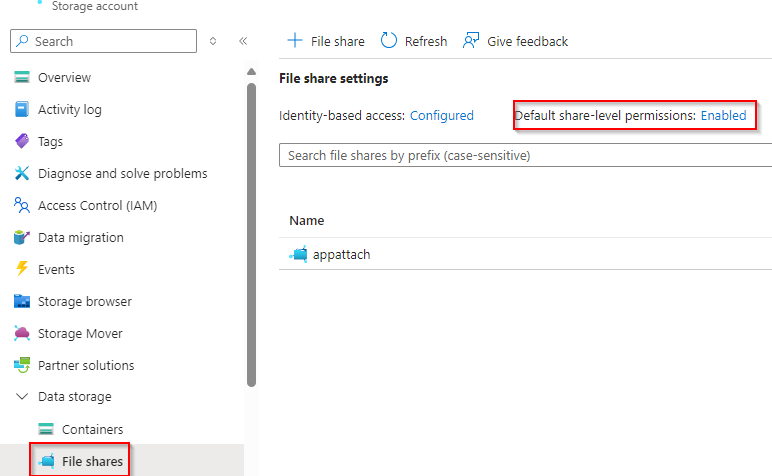Open Data migration icon

pyautogui.click(x=22, y=238)
